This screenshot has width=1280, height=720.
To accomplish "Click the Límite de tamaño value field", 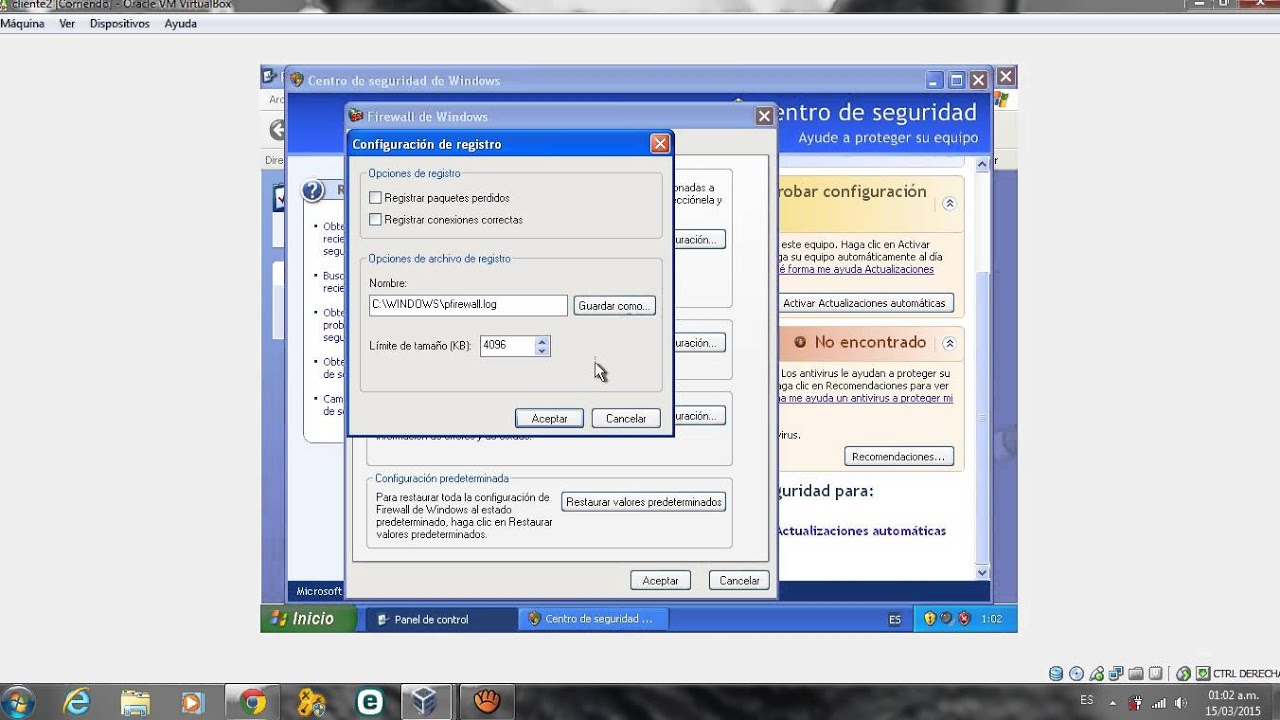I will coord(507,345).
